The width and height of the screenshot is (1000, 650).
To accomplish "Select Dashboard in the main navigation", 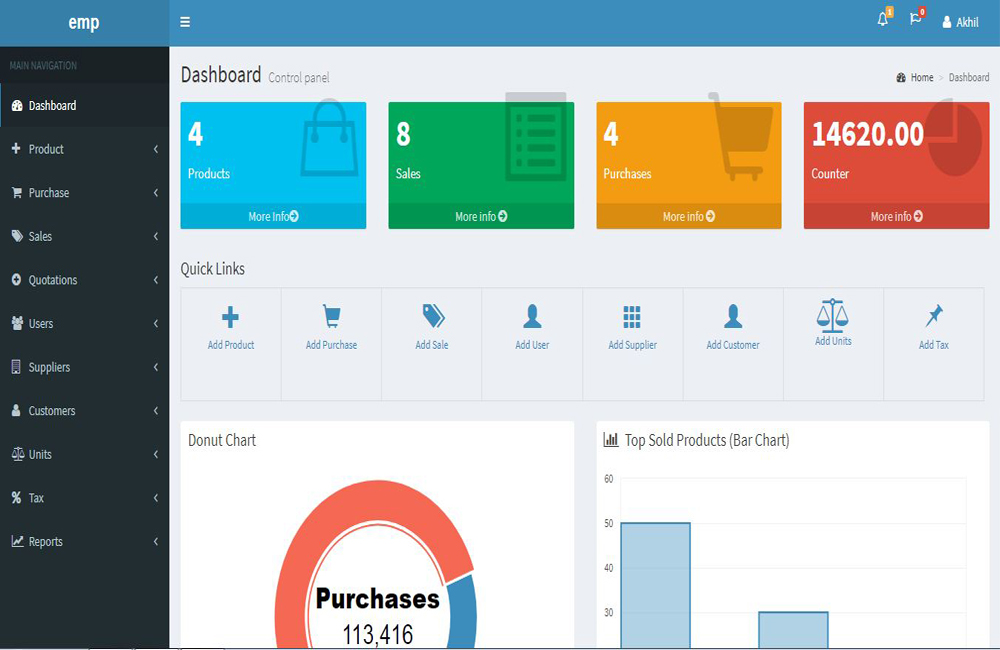I will 52,106.
